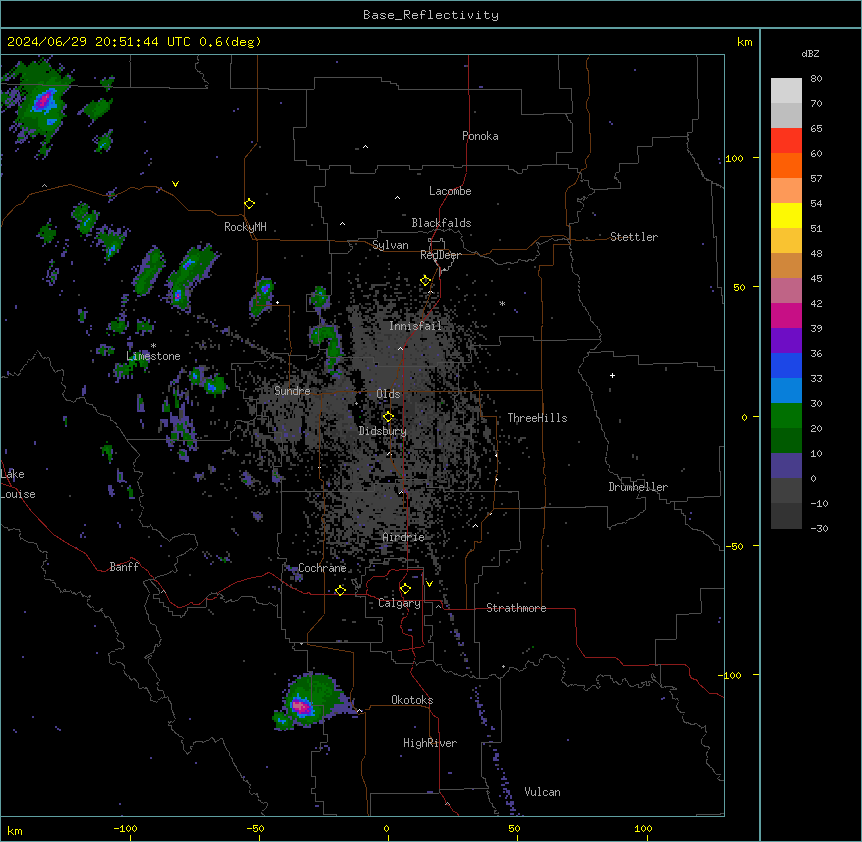This screenshot has height=842, width=862.
Task: Click the Lake Louise label
Action: (18, 484)
